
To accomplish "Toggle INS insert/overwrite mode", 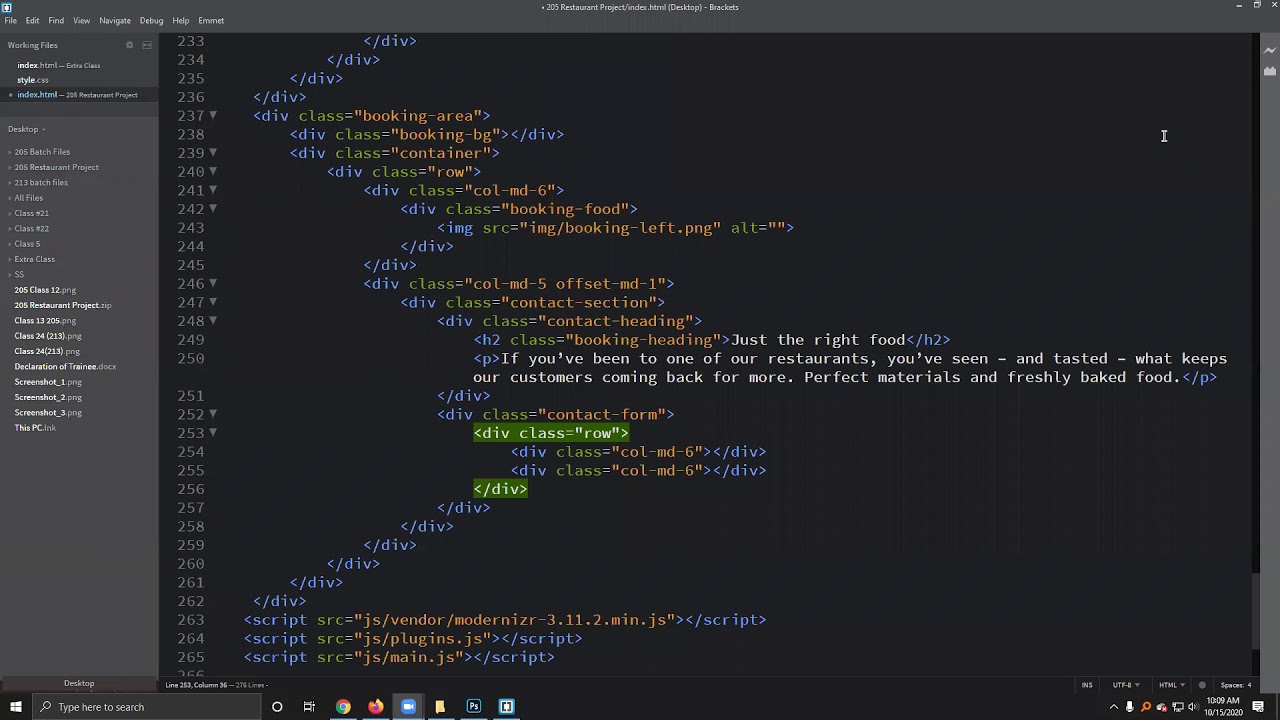I will (1087, 685).
